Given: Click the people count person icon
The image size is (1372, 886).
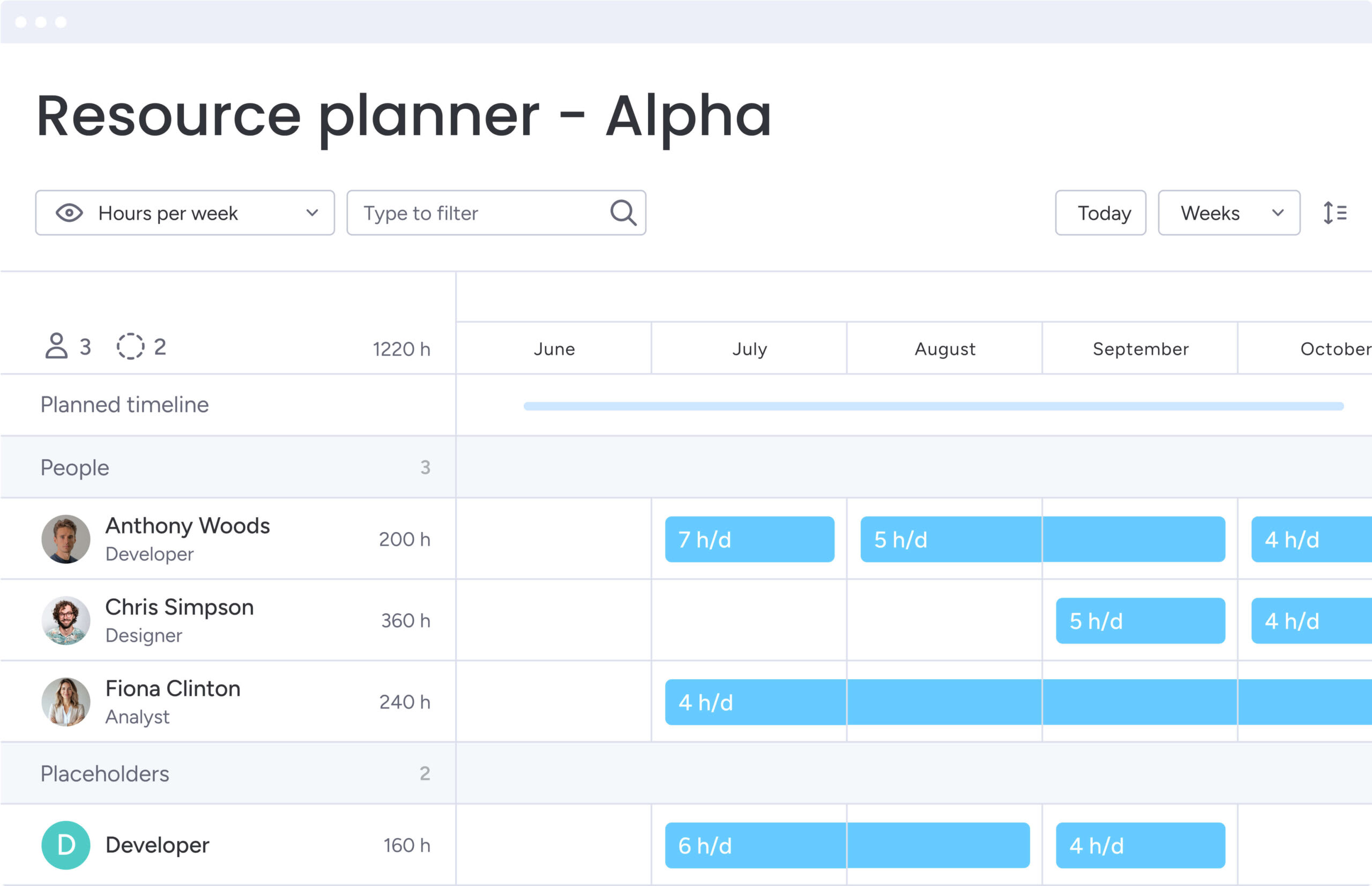Looking at the screenshot, I should [56, 346].
